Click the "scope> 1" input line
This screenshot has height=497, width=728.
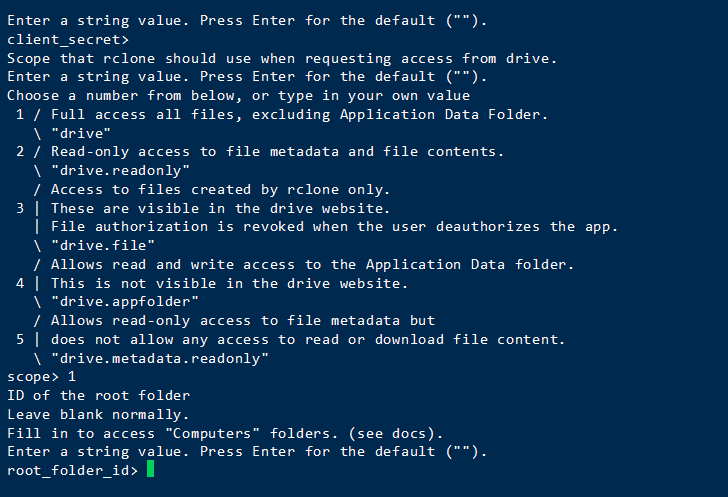(41, 377)
